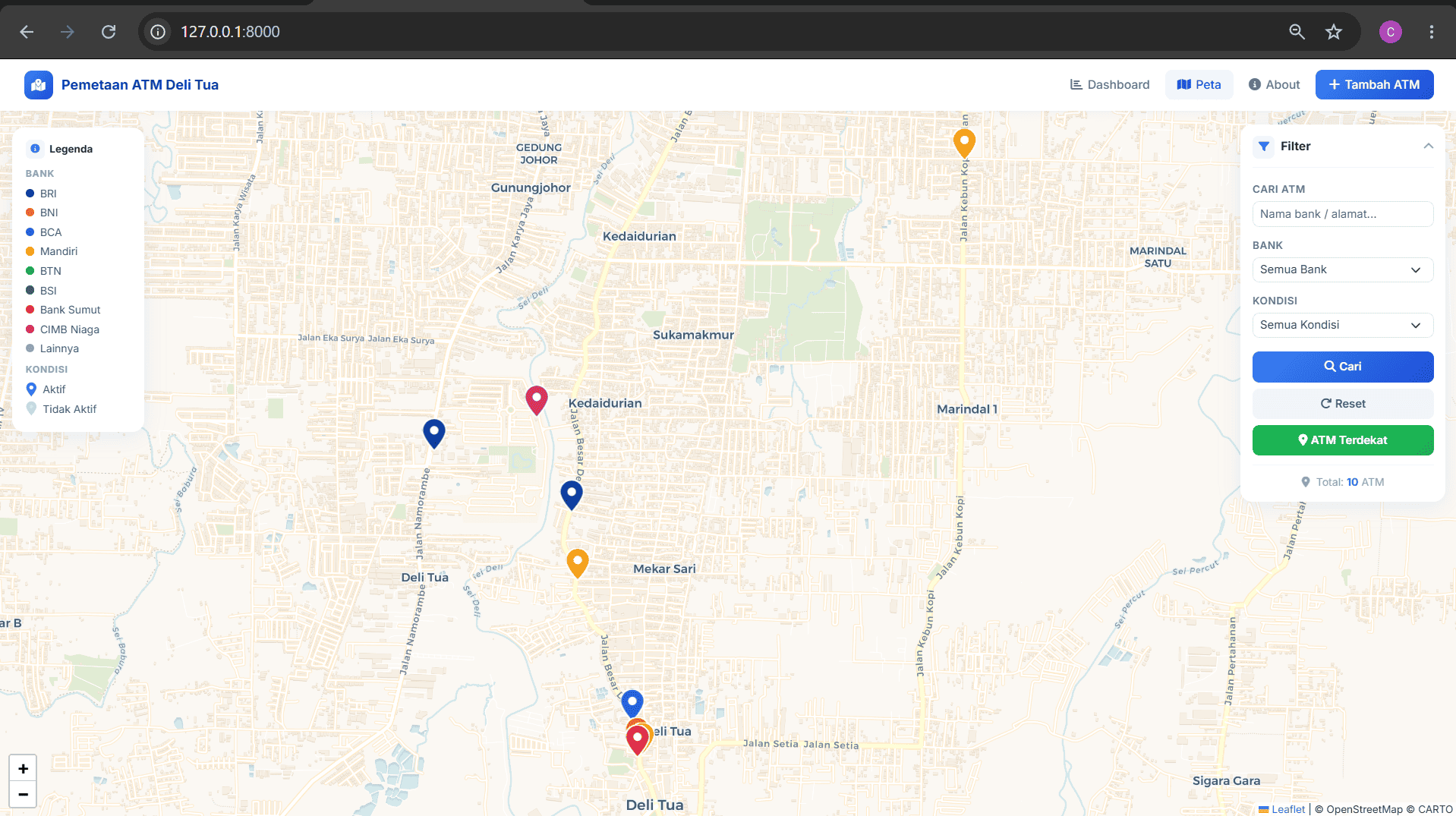Go forward with browser forward arrow

68,32
